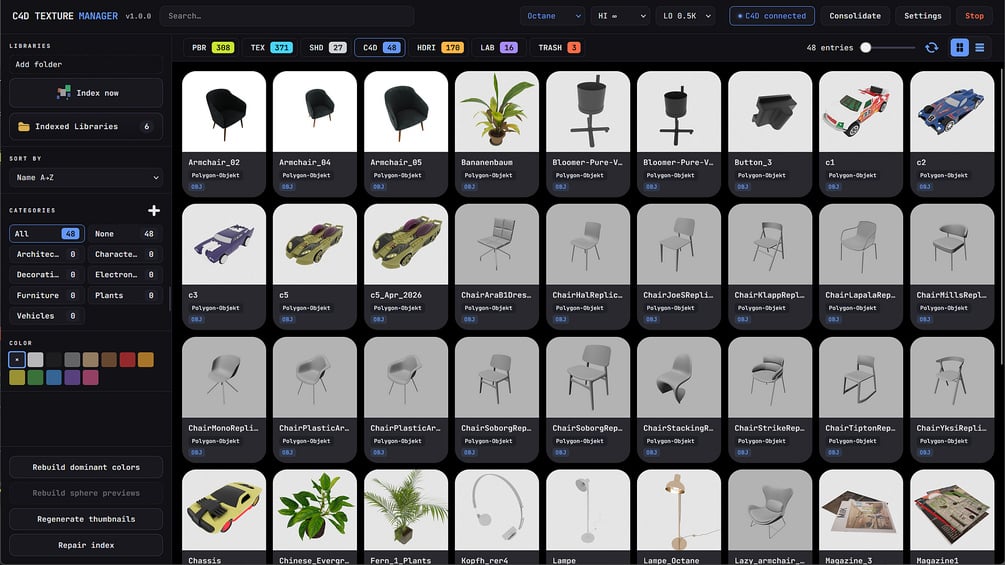Image resolution: width=1005 pixels, height=565 pixels.
Task: Click Add folder
Action: pos(86,64)
